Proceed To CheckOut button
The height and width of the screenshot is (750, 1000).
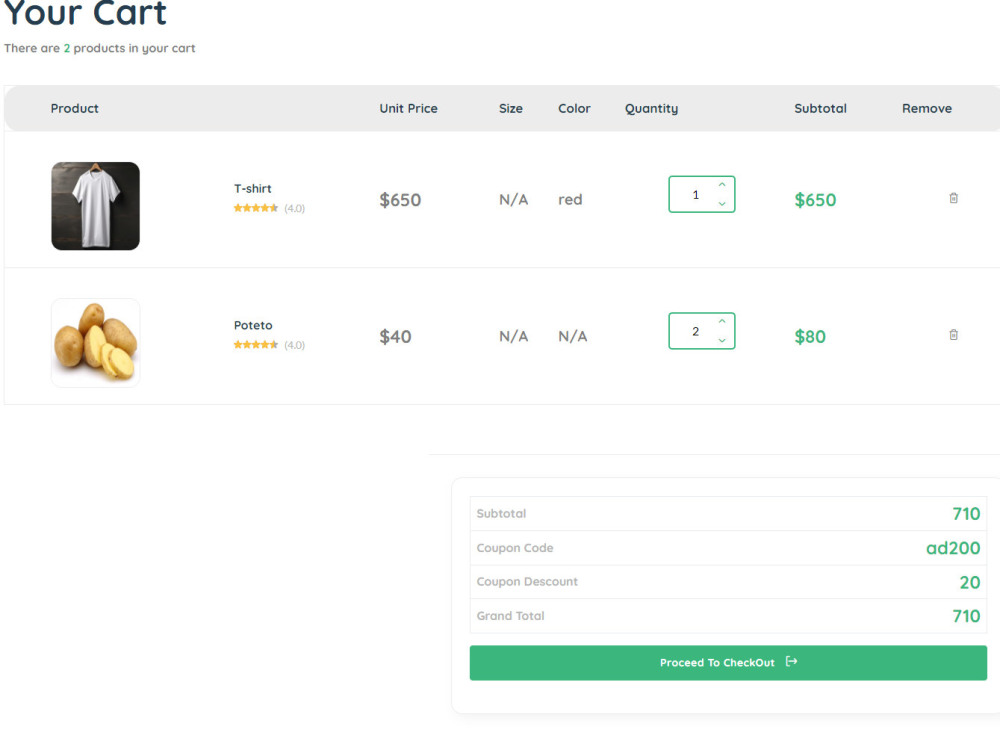point(728,663)
